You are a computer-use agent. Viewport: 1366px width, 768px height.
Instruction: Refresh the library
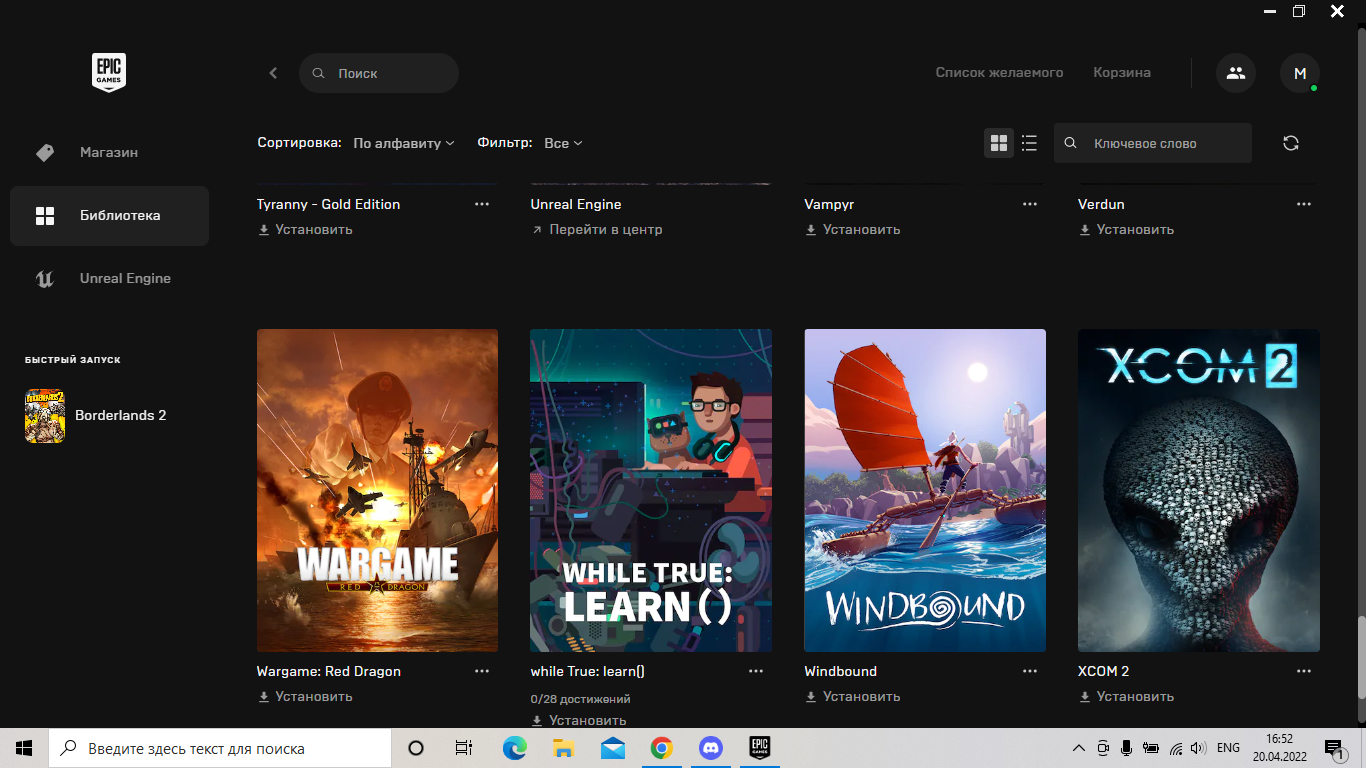(1291, 143)
